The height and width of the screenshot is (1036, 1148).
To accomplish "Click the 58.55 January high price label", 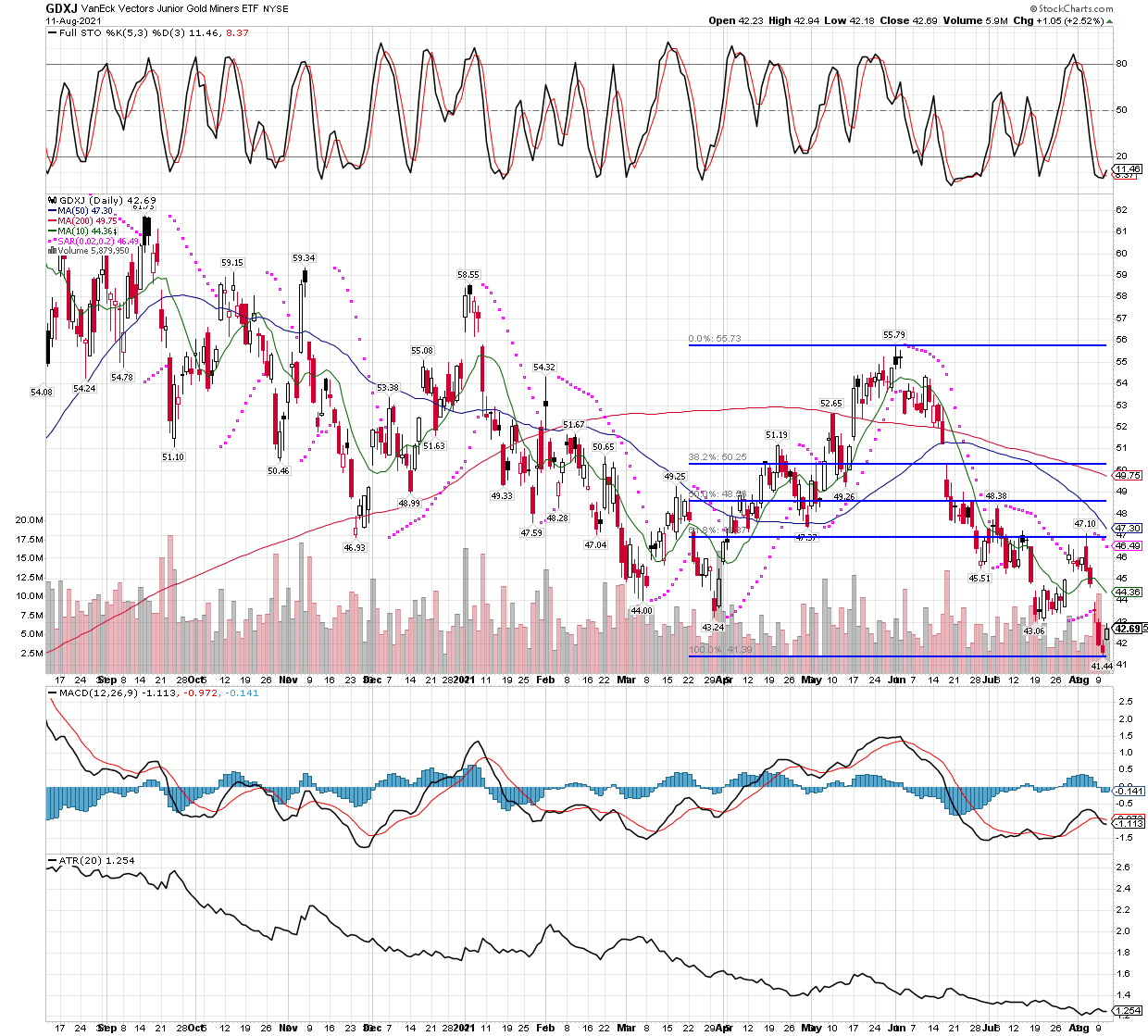I will pyautogui.click(x=468, y=275).
